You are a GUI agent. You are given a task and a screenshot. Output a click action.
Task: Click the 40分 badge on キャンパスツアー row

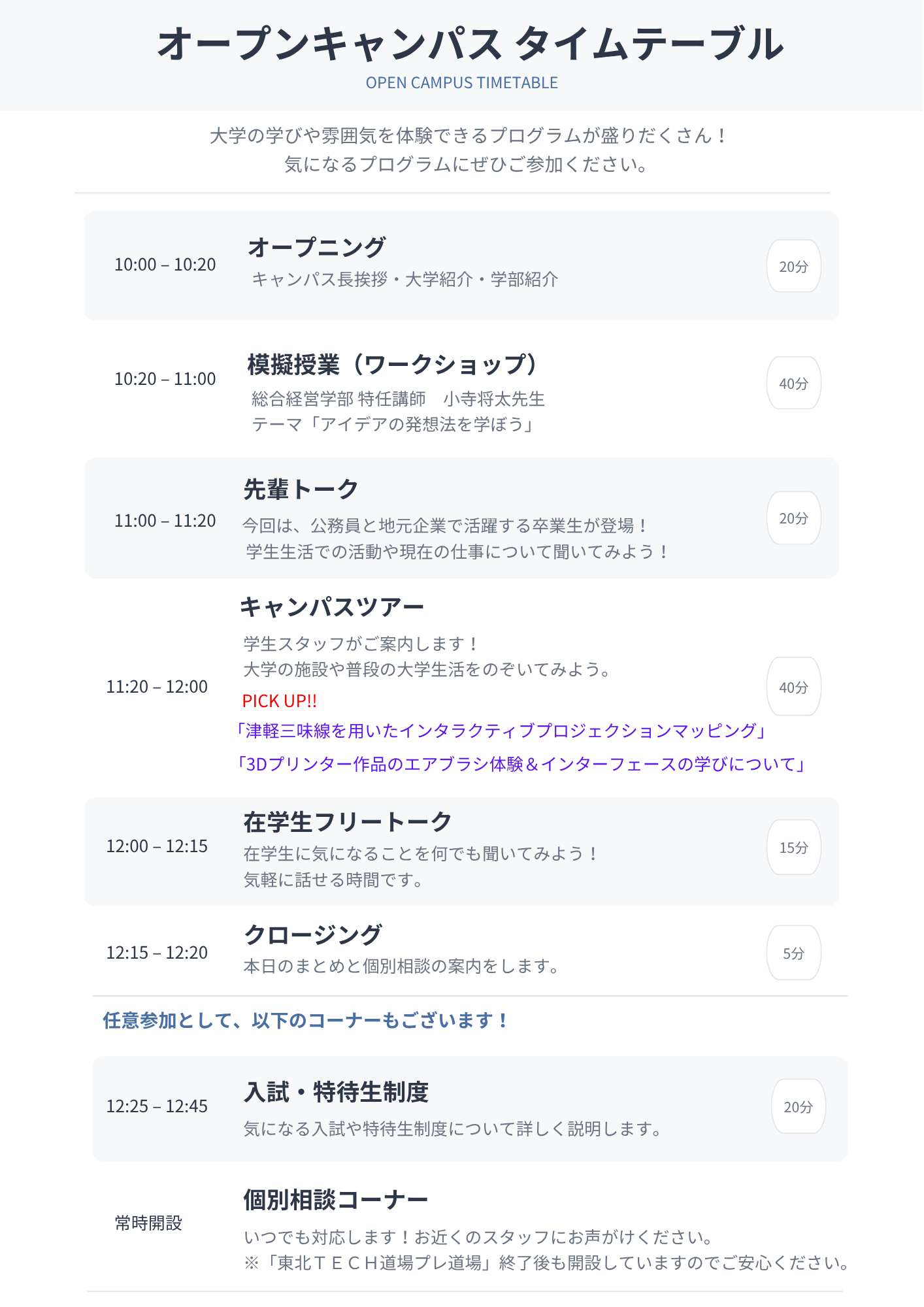click(793, 687)
